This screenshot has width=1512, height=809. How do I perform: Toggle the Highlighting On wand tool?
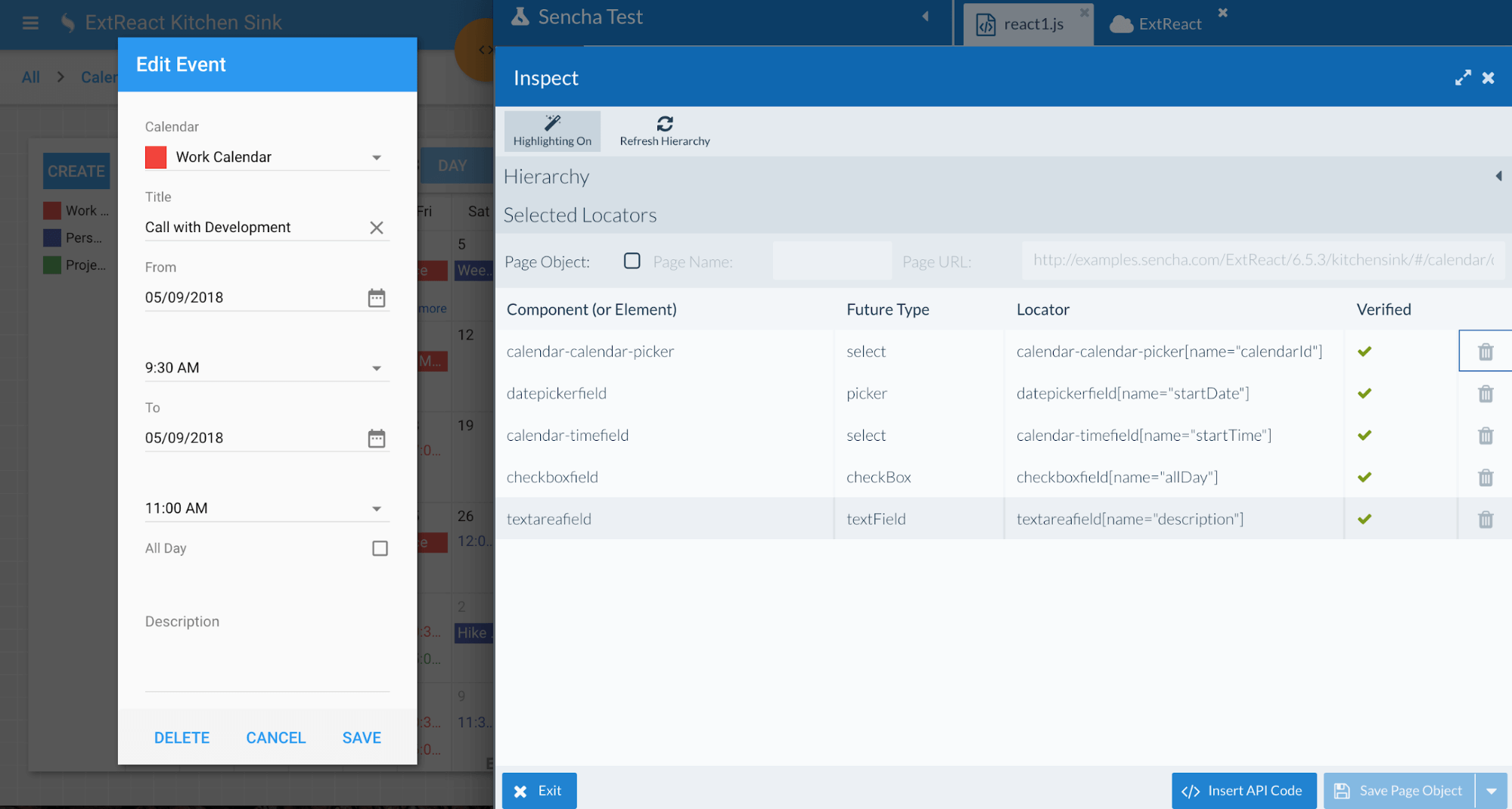click(x=552, y=131)
